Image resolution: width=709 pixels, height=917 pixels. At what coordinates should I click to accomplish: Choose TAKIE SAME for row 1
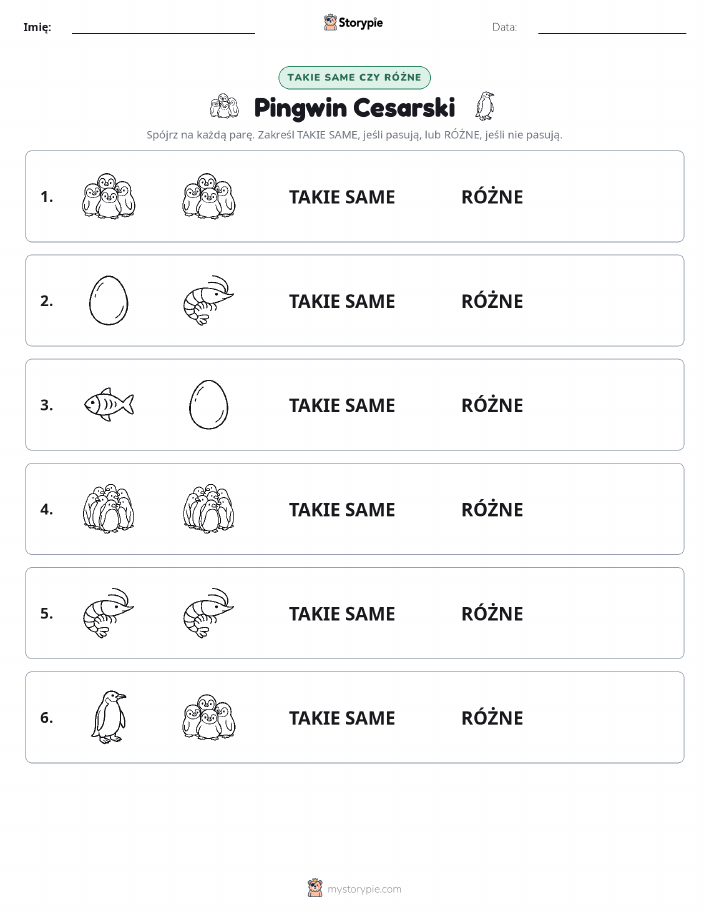[x=342, y=197]
